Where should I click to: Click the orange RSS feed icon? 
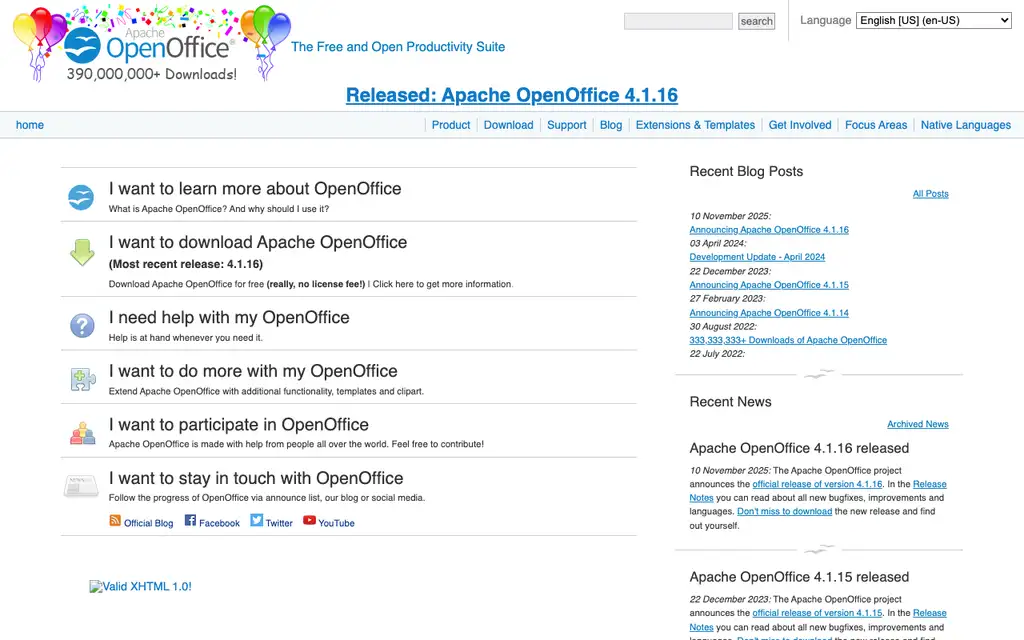pos(115,520)
